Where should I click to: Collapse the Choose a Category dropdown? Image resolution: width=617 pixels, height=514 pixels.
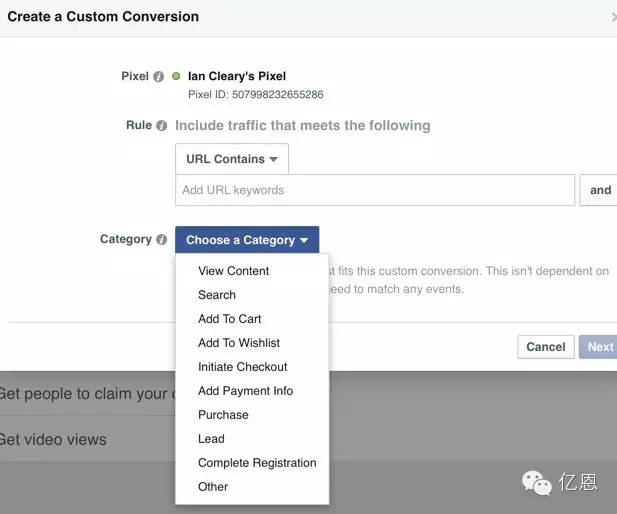247,240
